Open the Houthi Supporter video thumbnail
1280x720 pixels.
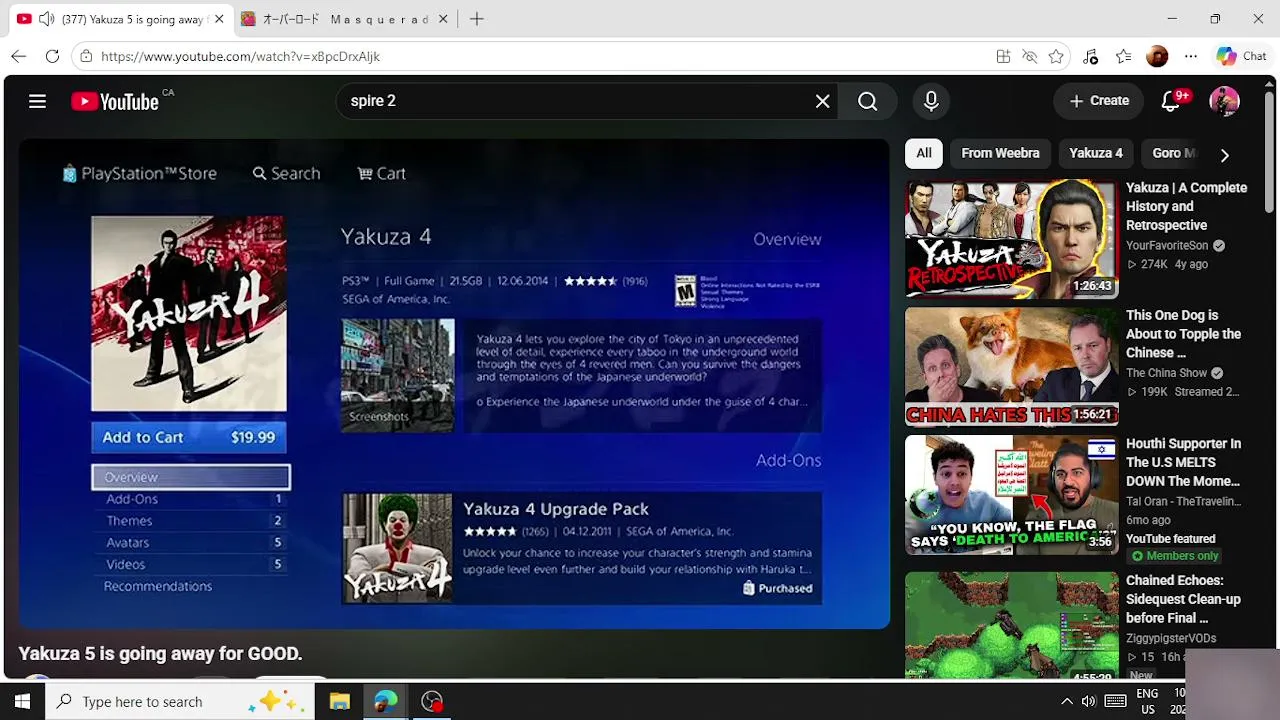[1011, 495]
